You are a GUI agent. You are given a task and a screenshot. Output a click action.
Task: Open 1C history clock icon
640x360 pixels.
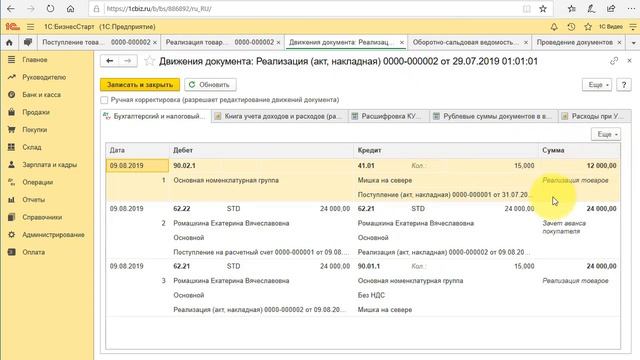click(571, 27)
